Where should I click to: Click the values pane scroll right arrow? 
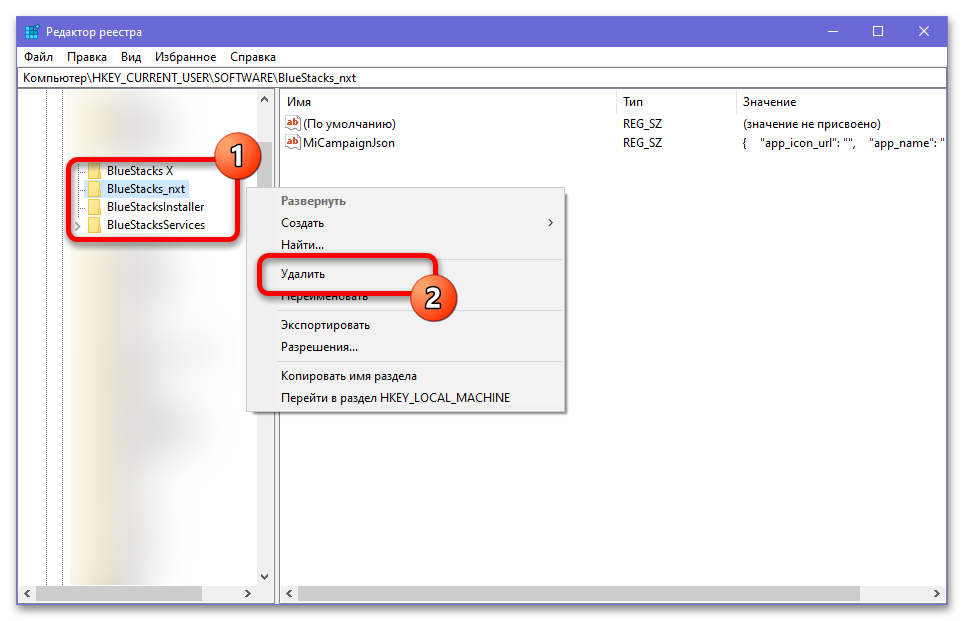point(936,593)
